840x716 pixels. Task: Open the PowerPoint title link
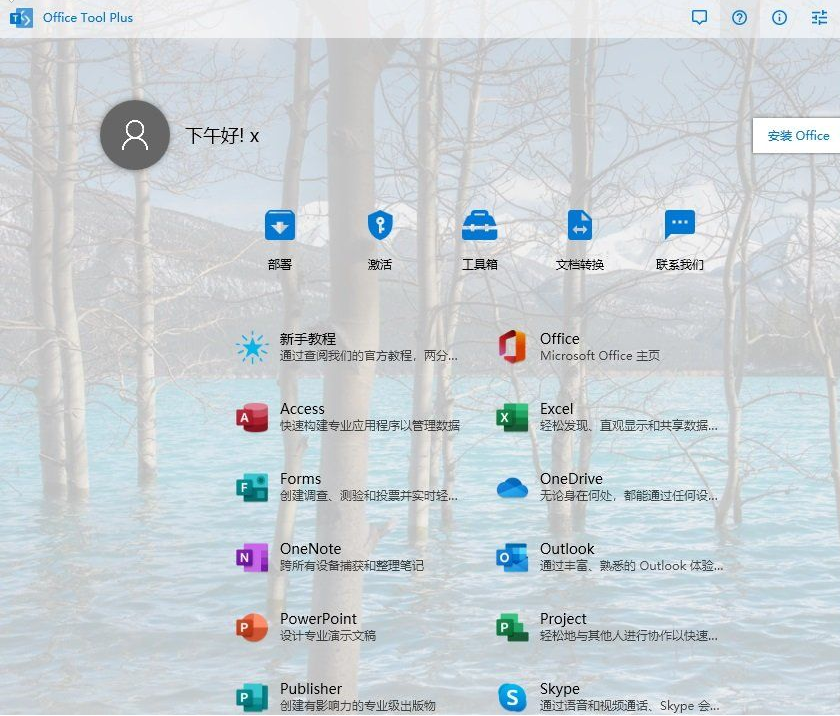pos(318,619)
